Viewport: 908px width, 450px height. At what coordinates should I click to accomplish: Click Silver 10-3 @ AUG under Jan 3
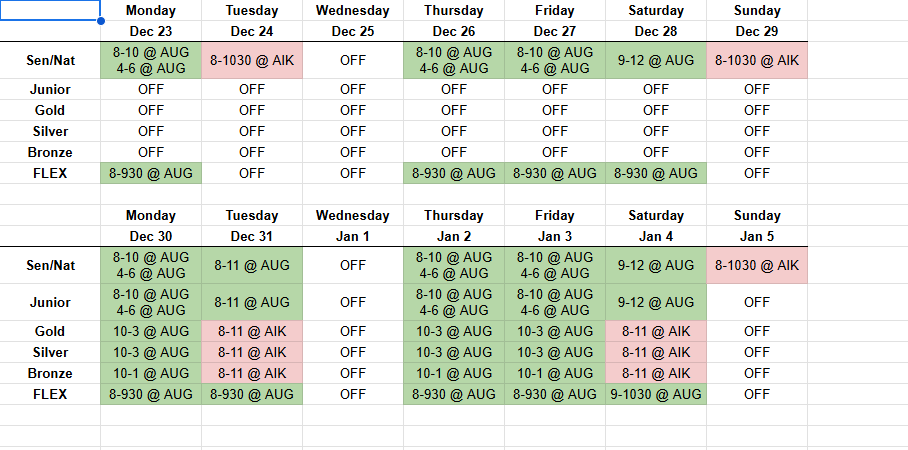click(x=555, y=352)
